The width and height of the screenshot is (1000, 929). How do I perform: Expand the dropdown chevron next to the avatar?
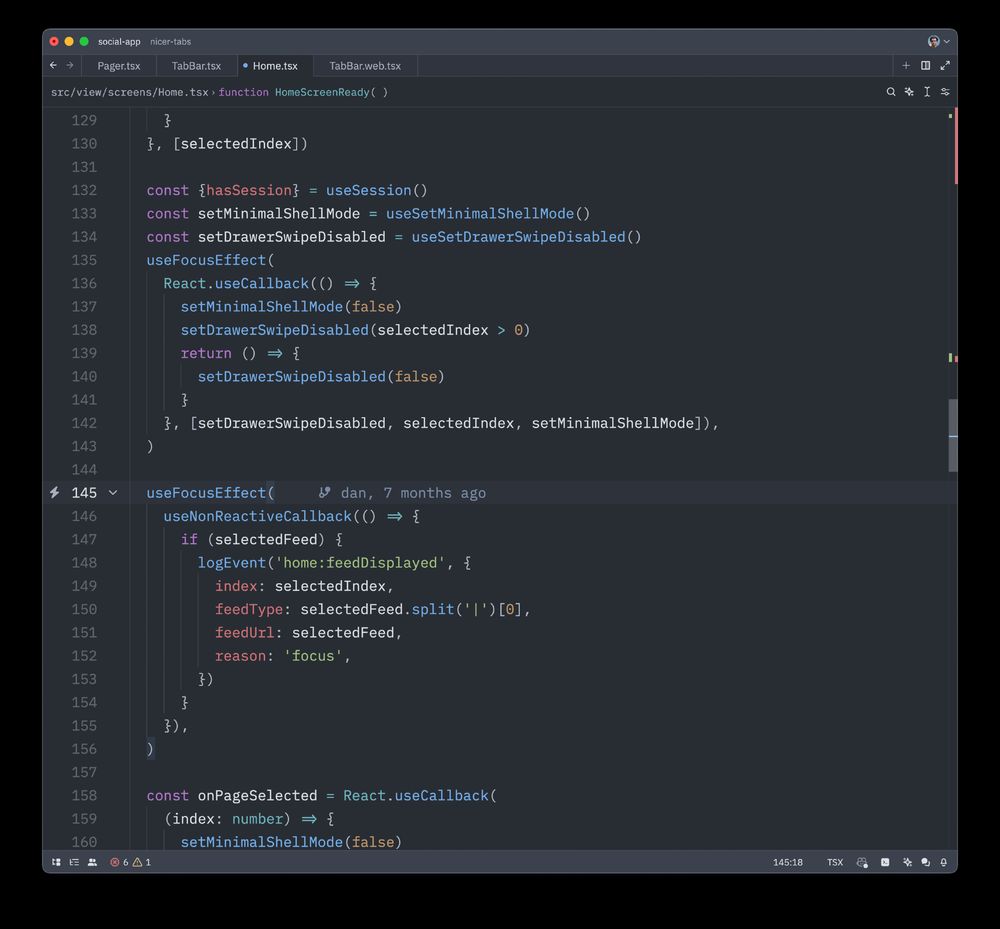click(947, 41)
